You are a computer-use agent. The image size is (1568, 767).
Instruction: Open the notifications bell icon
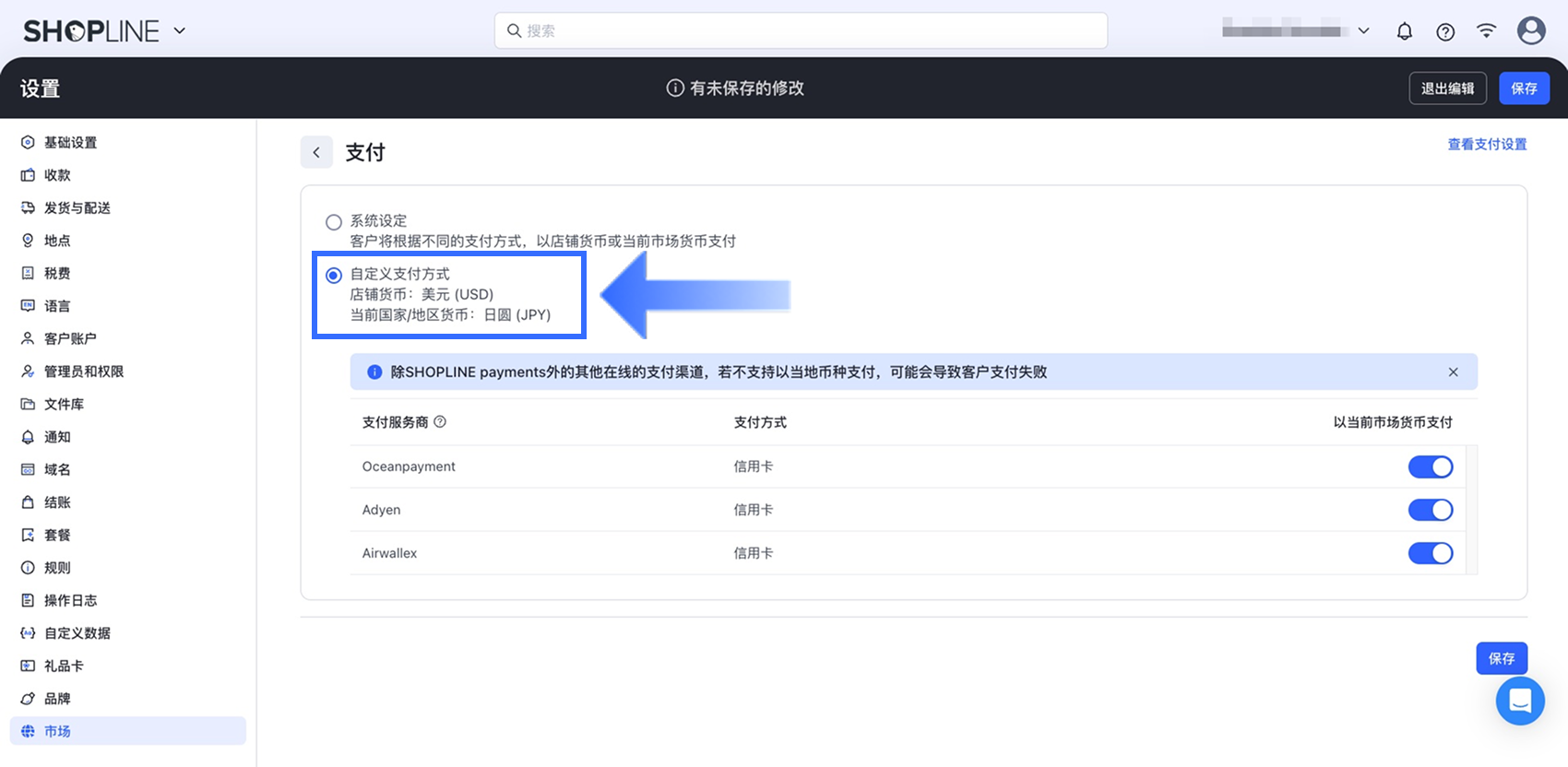(1404, 31)
